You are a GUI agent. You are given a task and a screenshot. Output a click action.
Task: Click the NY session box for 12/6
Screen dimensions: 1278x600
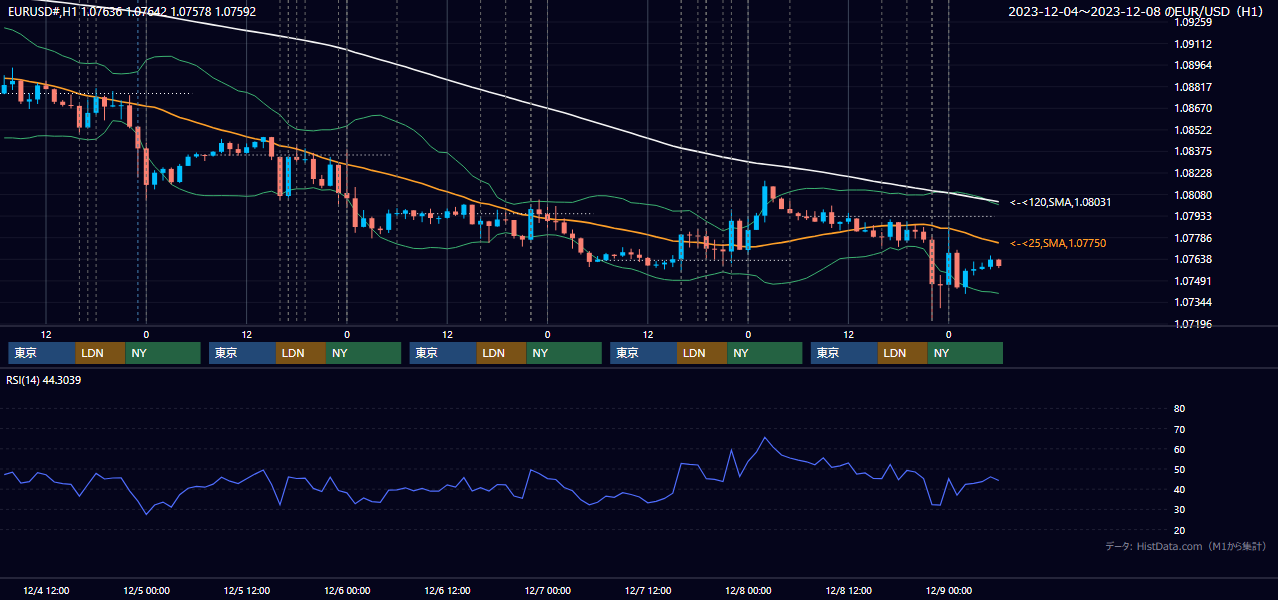pyautogui.click(x=564, y=353)
